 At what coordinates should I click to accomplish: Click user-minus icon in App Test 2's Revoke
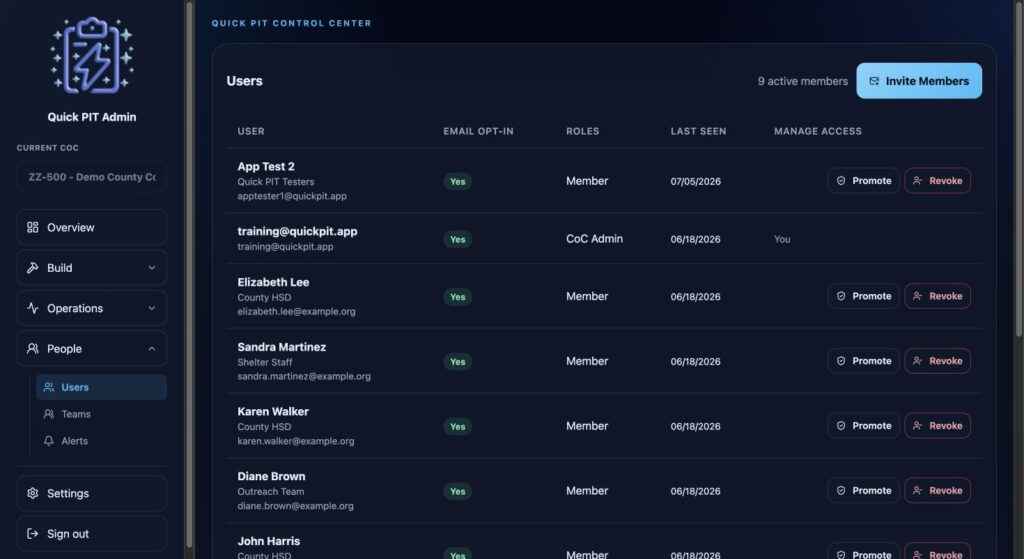tap(918, 181)
